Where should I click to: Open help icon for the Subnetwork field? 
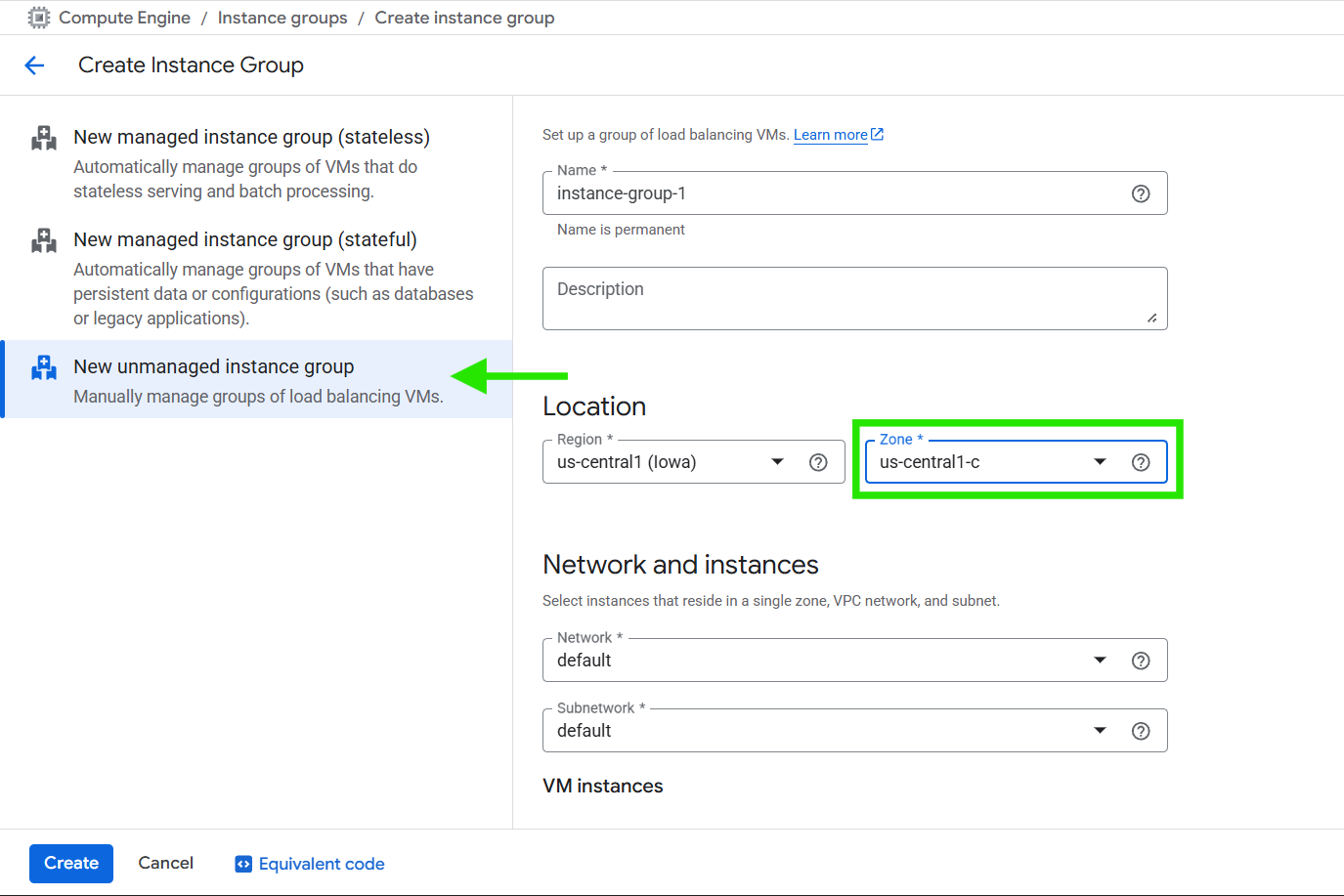click(x=1140, y=731)
